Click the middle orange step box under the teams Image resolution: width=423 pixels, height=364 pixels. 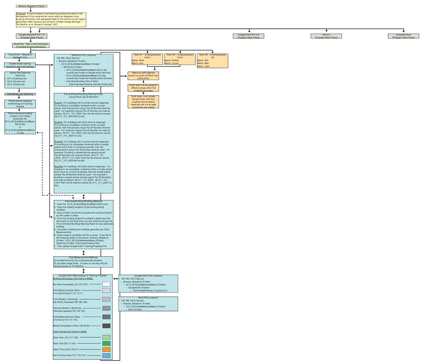tap(143, 88)
